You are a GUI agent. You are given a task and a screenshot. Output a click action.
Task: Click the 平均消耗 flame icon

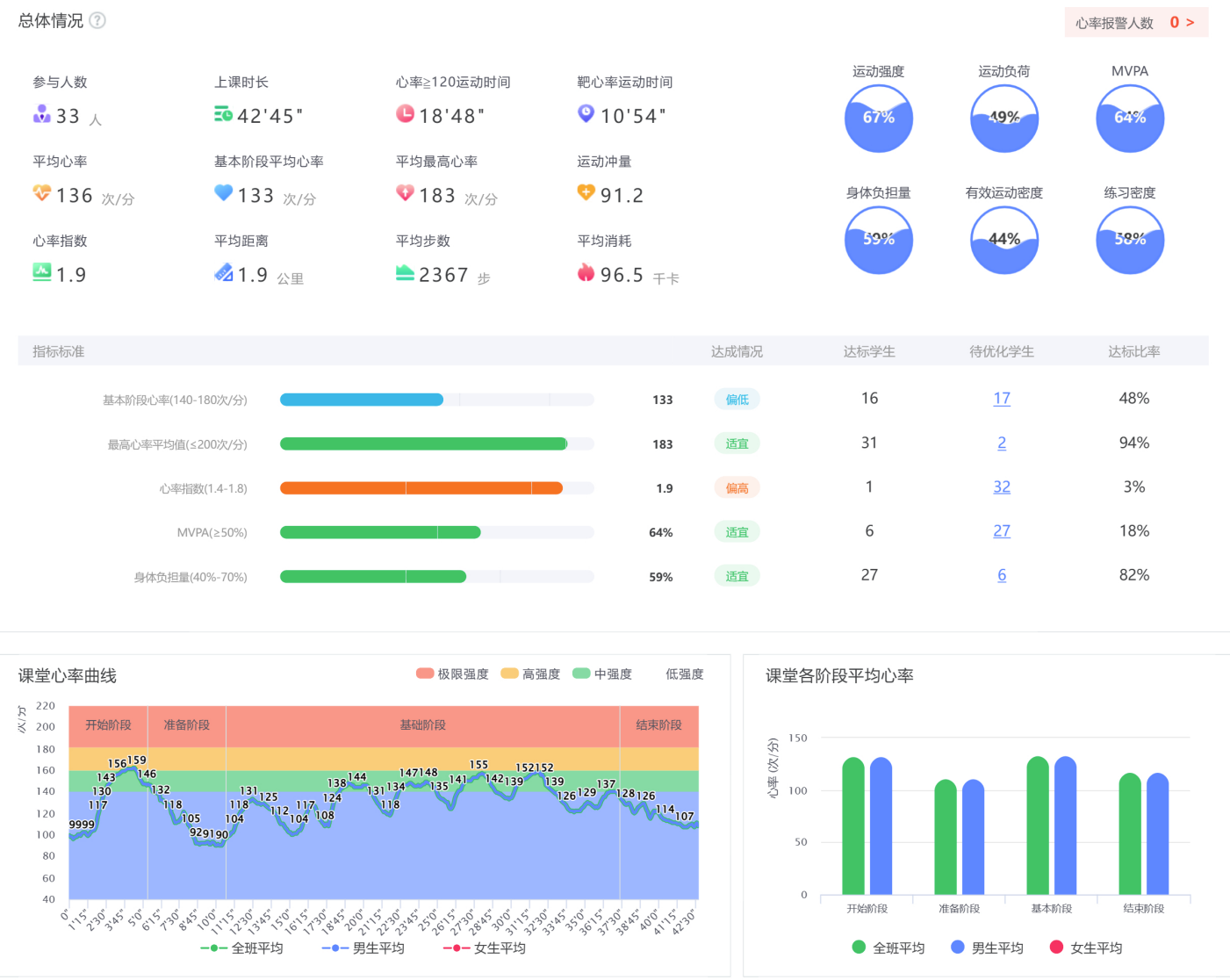586,272
